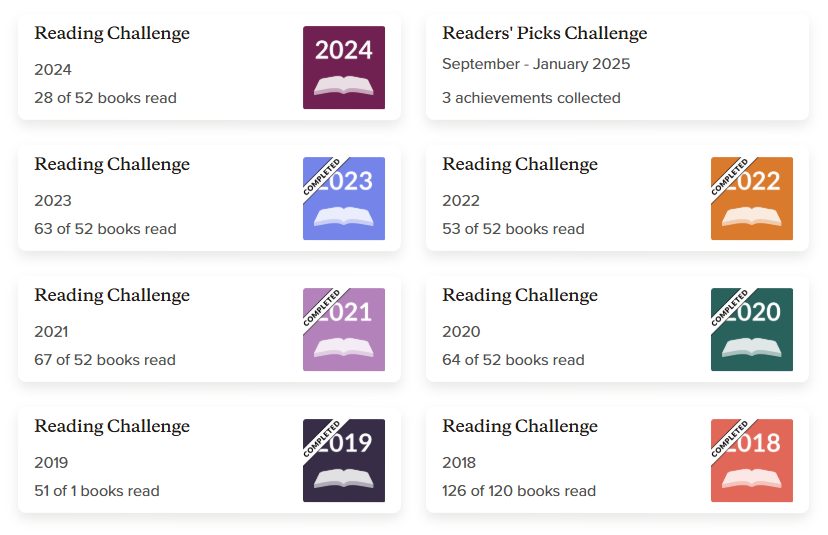828x535 pixels.
Task: Open the 2024 Reading Challenge title link
Action: coord(112,33)
